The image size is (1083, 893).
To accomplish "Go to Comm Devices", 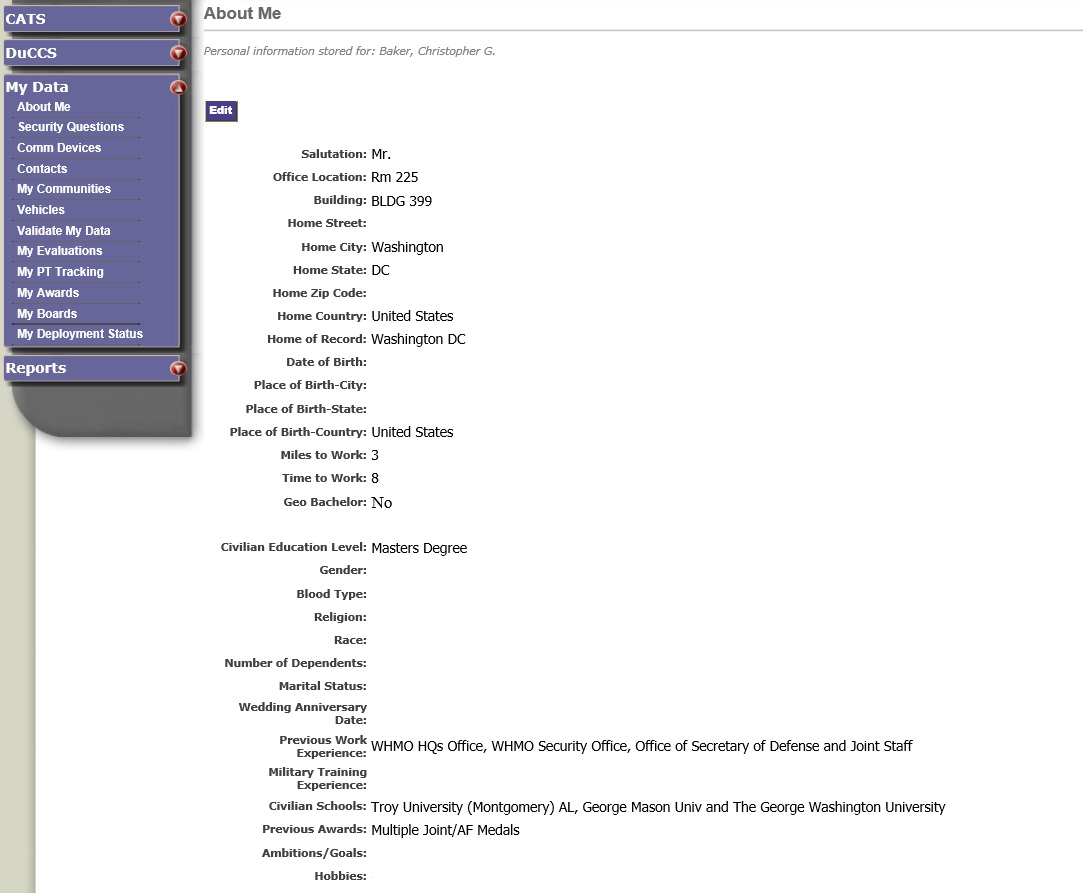I will click(59, 148).
